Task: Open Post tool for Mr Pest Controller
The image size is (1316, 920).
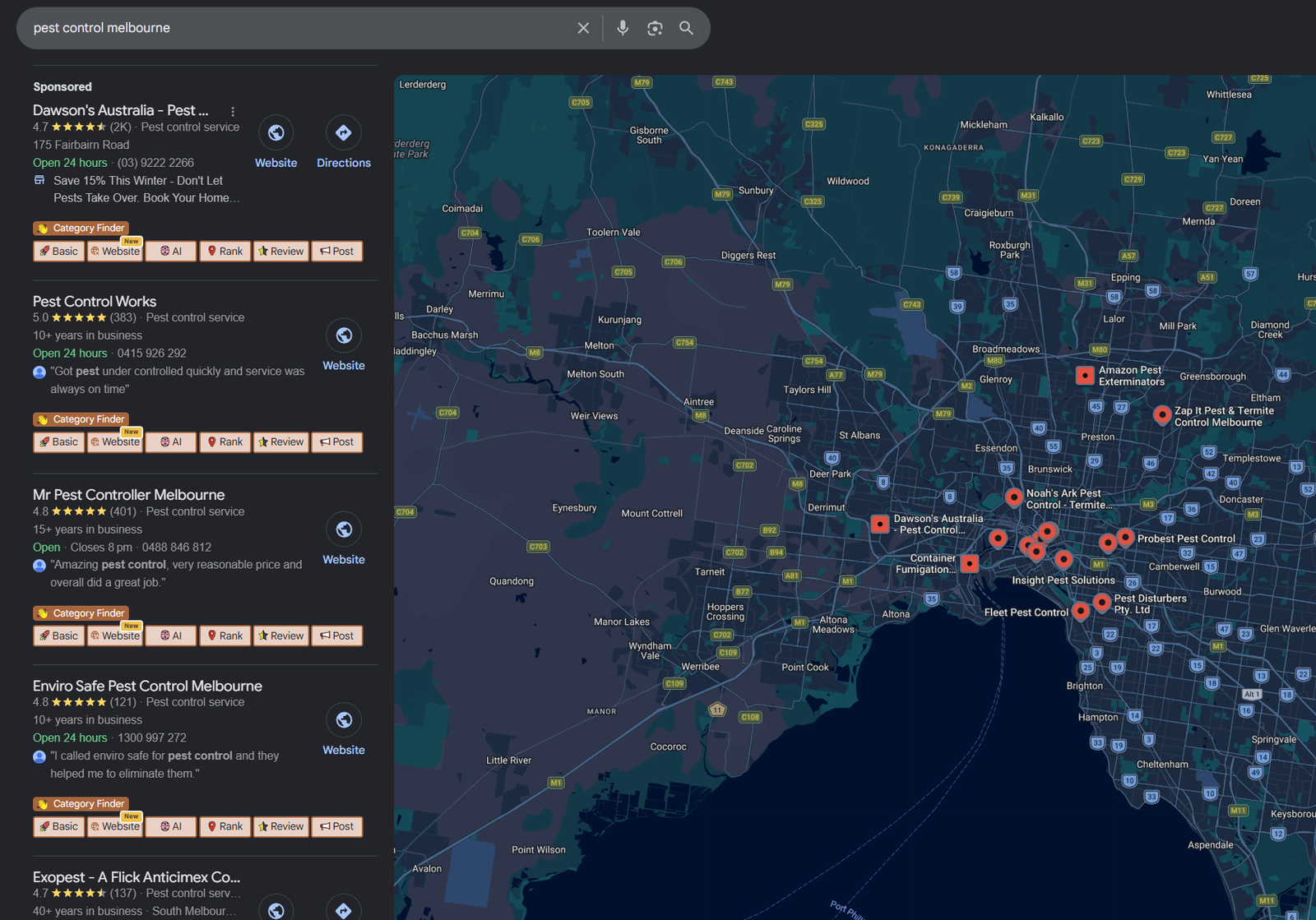Action: click(337, 636)
